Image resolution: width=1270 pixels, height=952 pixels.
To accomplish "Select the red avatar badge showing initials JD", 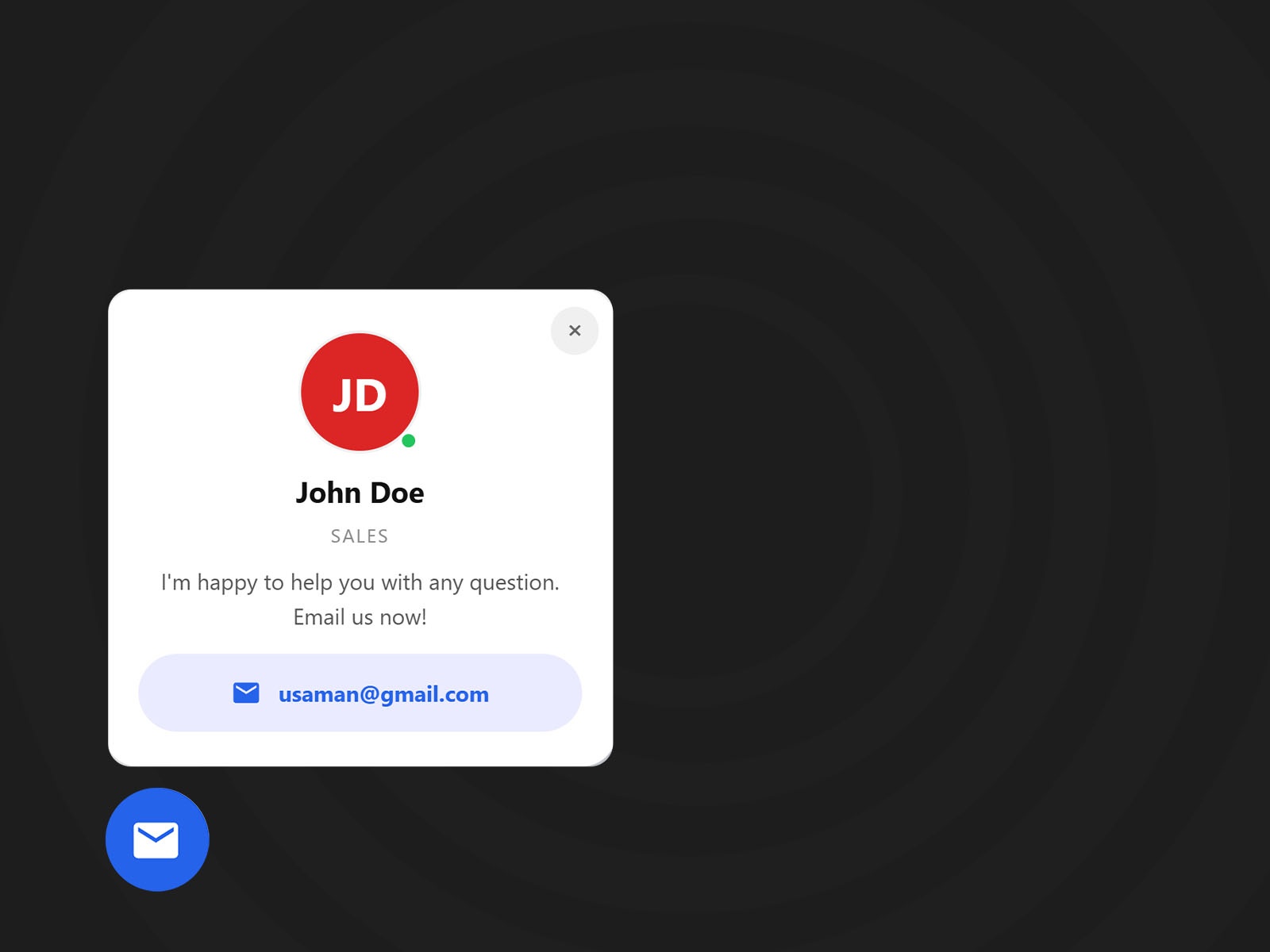I will pos(360,391).
